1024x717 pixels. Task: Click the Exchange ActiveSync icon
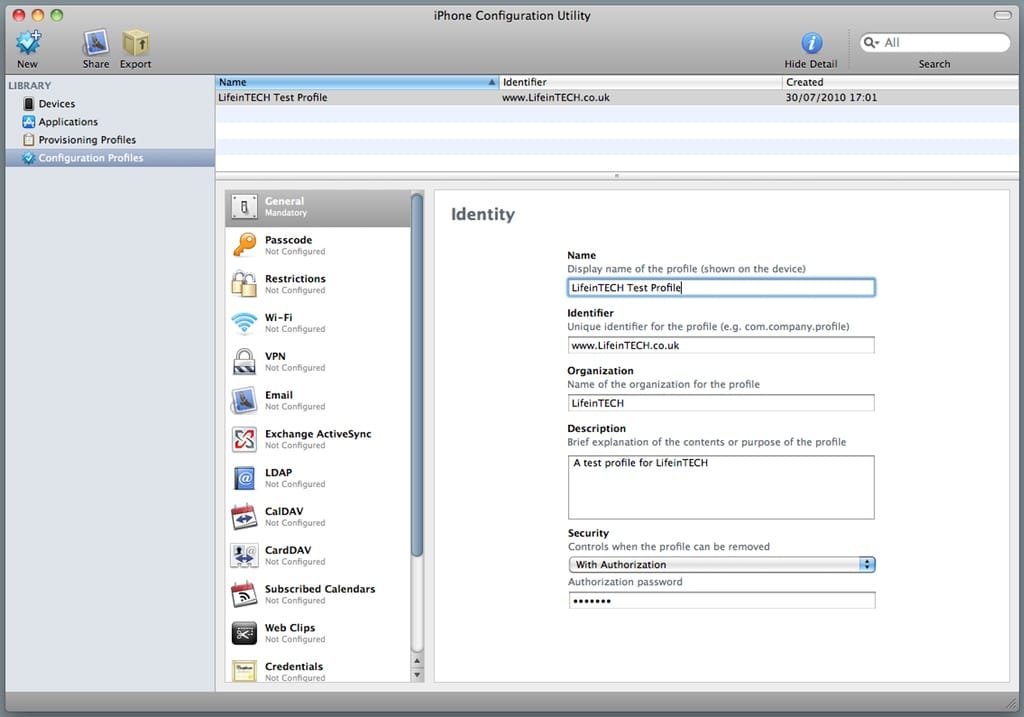(x=244, y=439)
